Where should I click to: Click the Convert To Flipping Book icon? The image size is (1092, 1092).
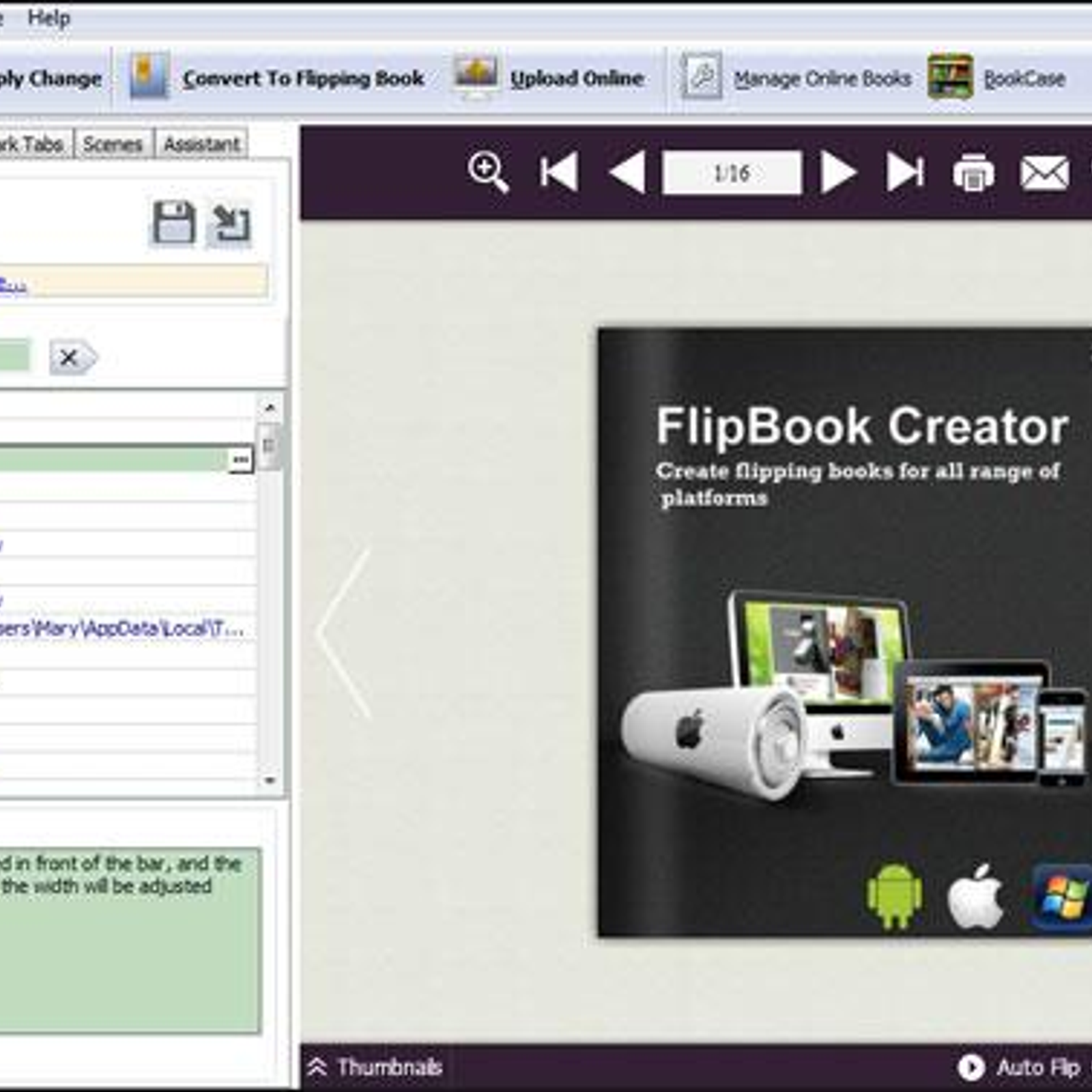(x=149, y=75)
